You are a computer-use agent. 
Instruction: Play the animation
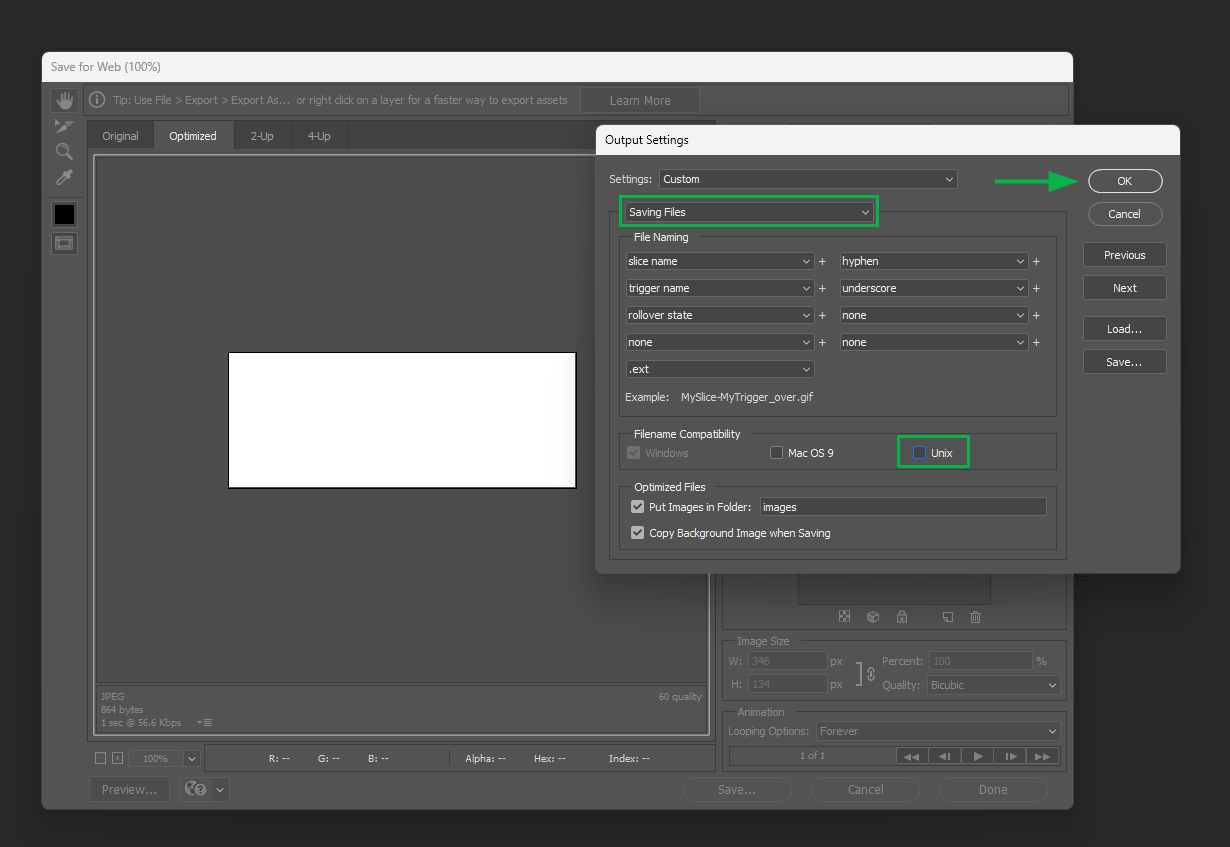click(x=978, y=756)
